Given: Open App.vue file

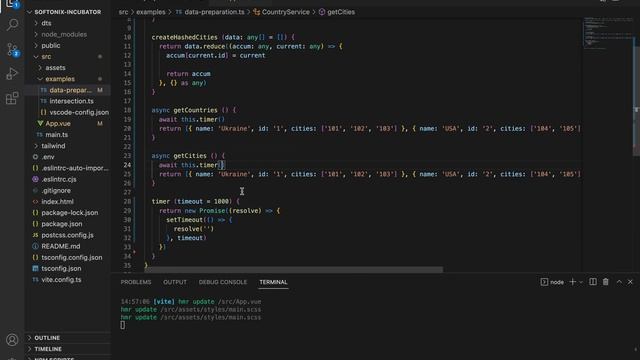Looking at the screenshot, I should 58,123.
